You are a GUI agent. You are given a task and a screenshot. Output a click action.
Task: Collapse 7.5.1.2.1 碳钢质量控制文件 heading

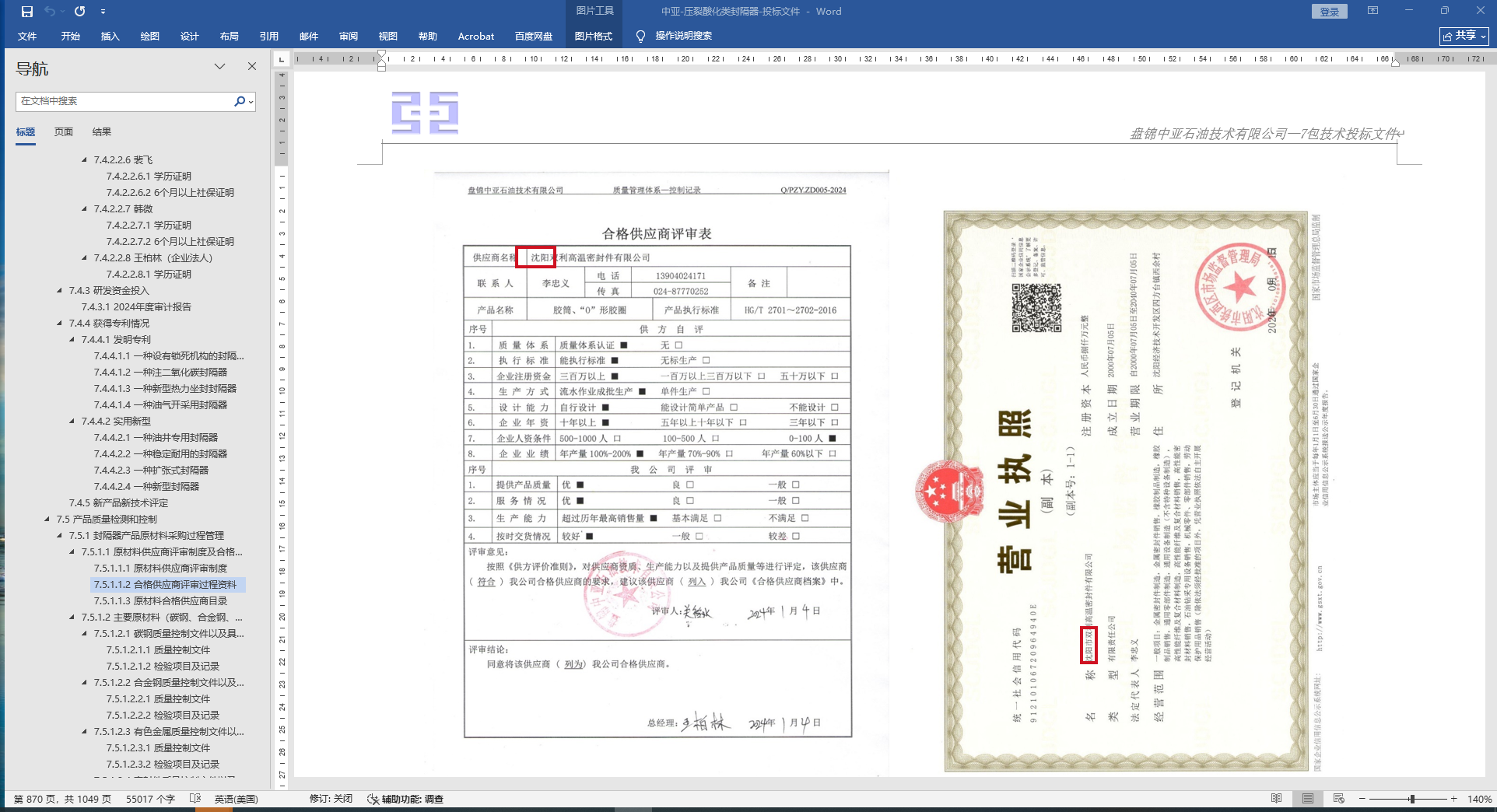pyautogui.click(x=85, y=634)
